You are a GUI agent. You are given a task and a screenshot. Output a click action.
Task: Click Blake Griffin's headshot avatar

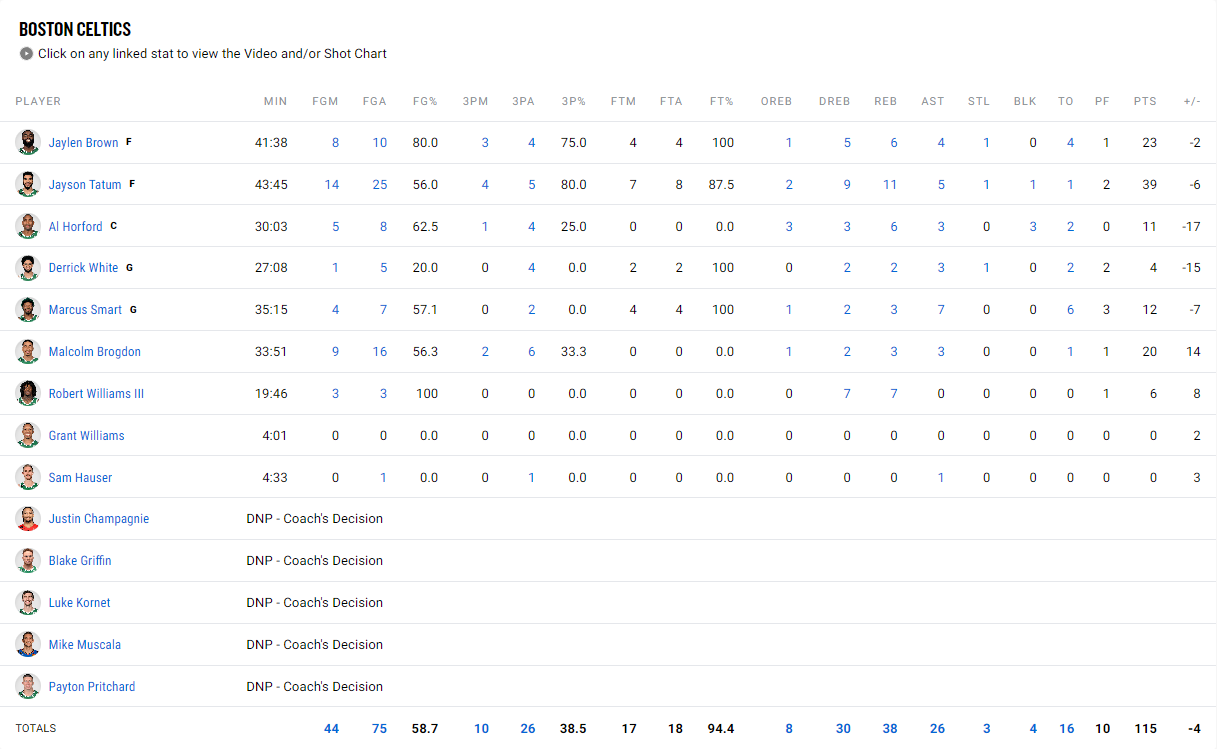tap(28, 561)
